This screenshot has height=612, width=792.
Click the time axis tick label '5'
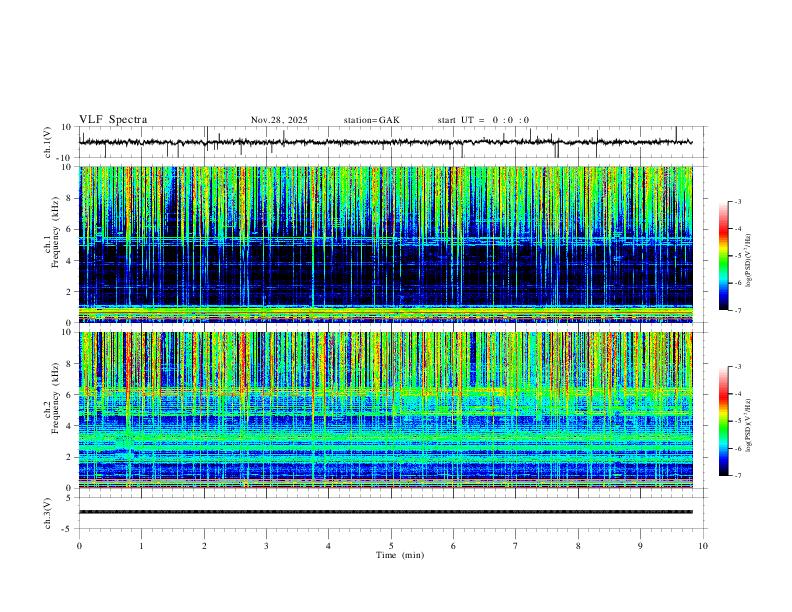pyautogui.click(x=391, y=546)
